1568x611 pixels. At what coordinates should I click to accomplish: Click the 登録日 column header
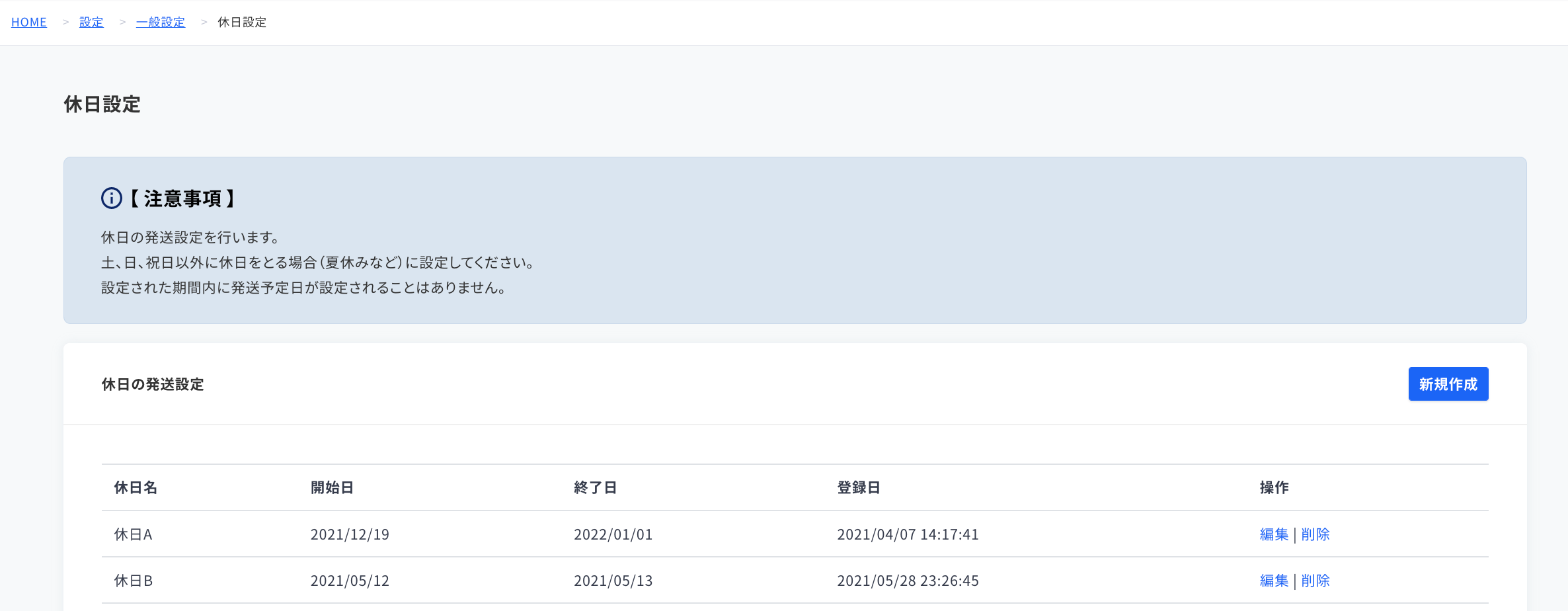click(858, 487)
